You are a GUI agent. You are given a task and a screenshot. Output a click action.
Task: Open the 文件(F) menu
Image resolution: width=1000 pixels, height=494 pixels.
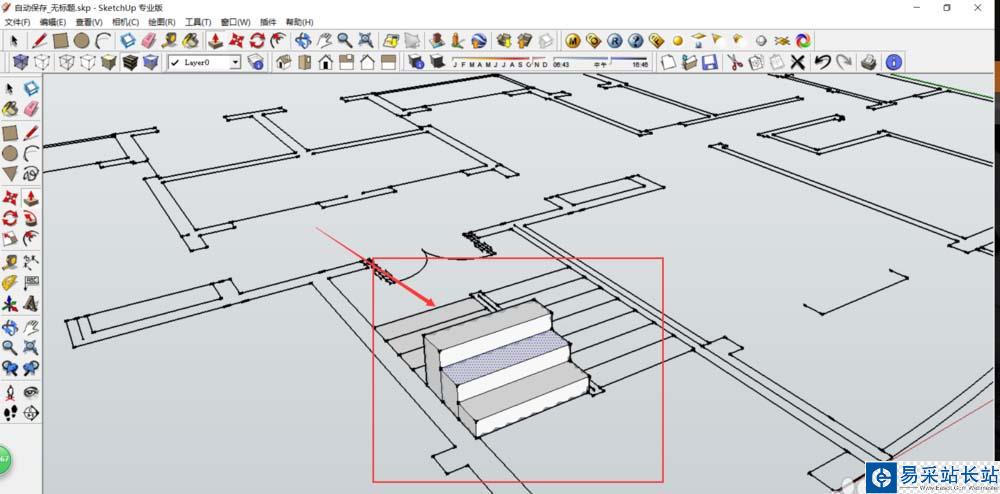(x=17, y=22)
